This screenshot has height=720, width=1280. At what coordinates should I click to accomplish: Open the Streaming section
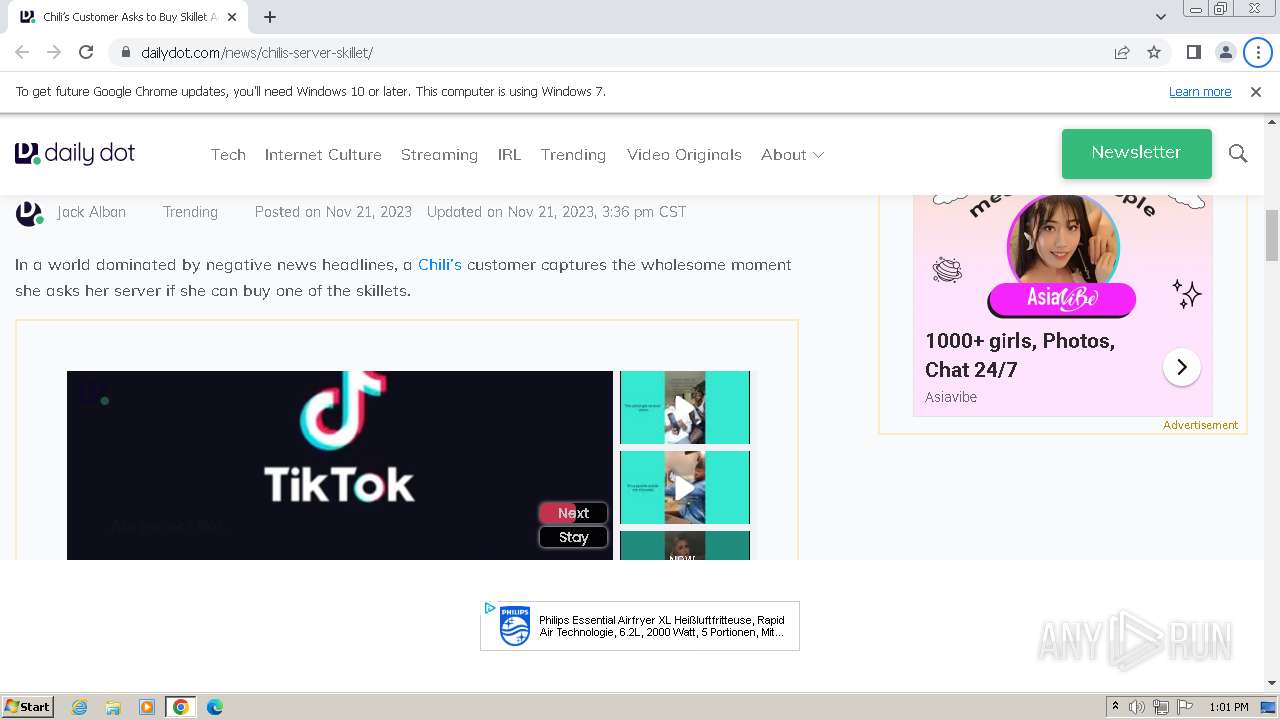click(x=439, y=154)
